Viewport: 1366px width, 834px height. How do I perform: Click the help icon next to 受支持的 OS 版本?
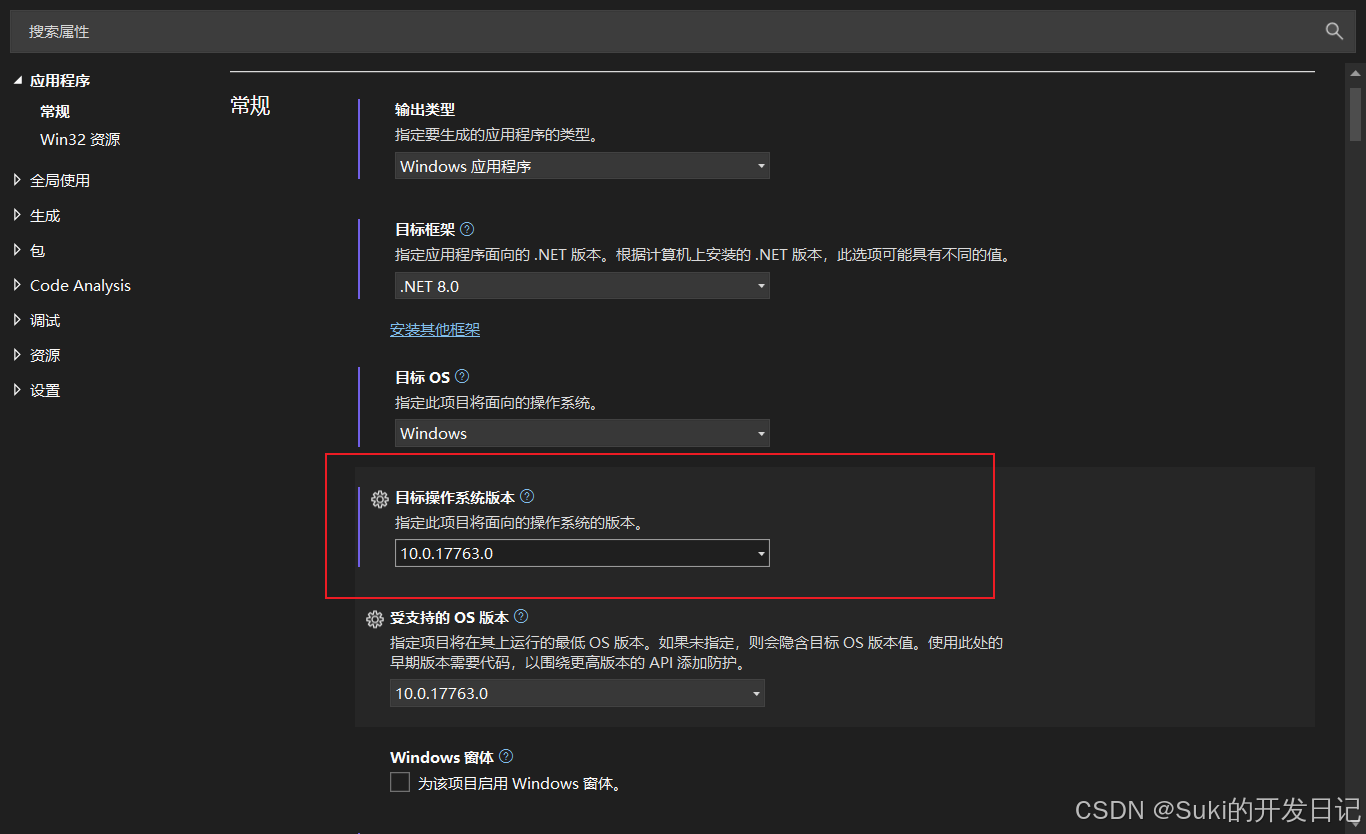(520, 616)
